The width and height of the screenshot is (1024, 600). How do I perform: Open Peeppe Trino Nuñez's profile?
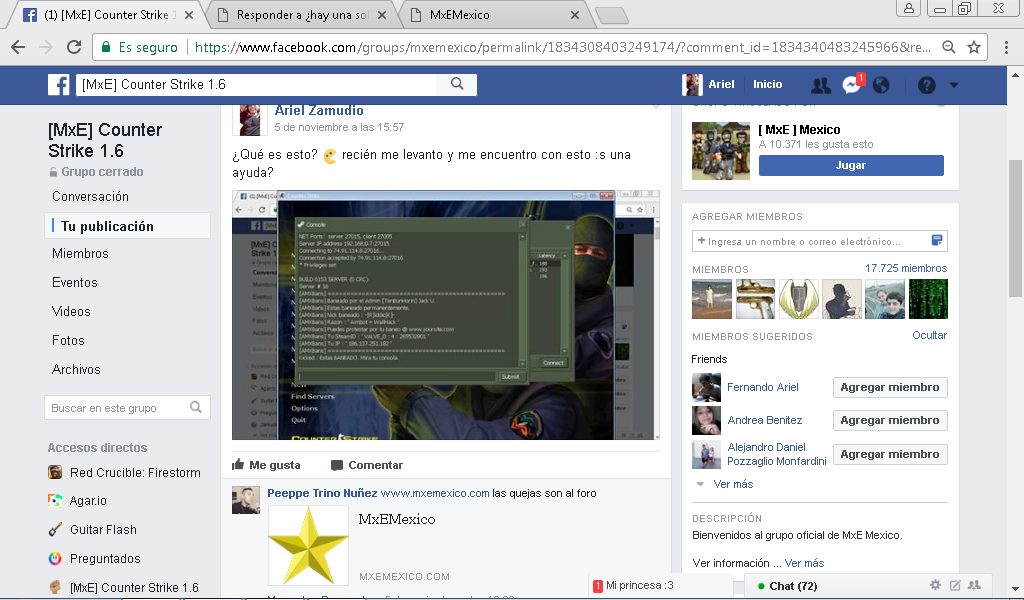tap(322, 493)
